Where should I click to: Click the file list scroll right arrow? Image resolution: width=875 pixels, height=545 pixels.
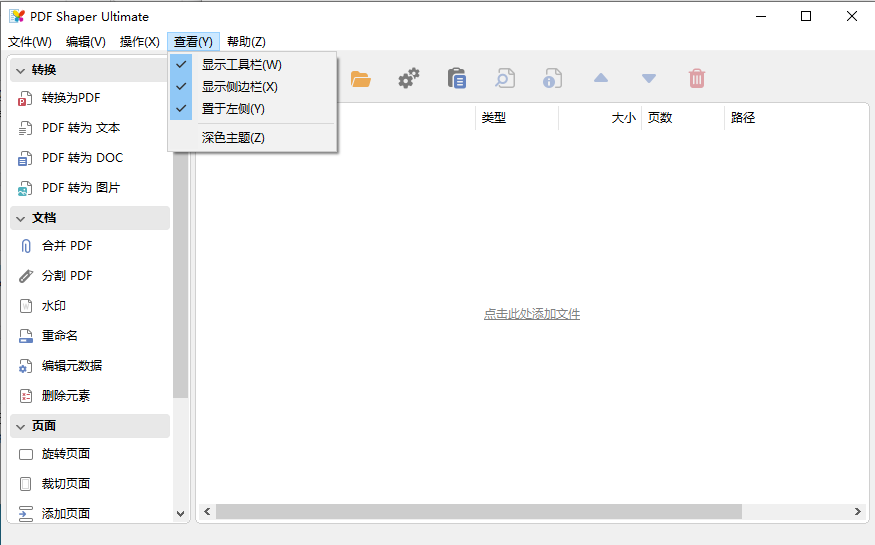pyautogui.click(x=857, y=512)
